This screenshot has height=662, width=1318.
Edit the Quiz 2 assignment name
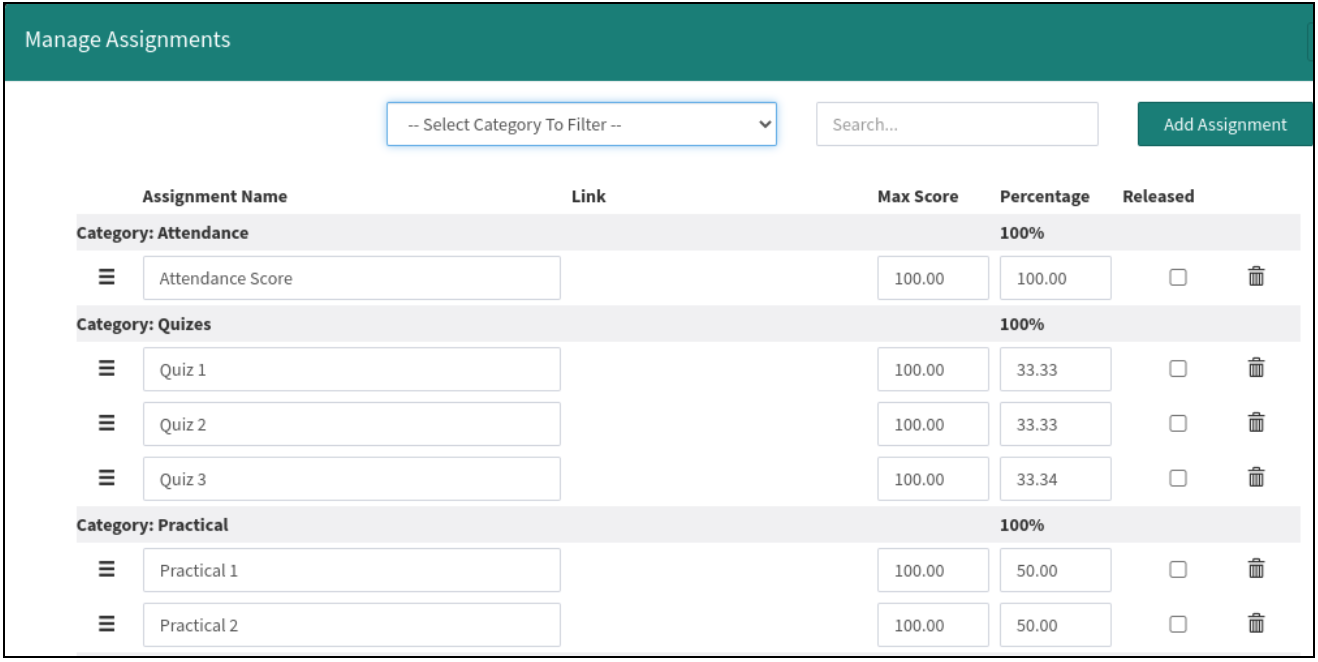[x=352, y=424]
